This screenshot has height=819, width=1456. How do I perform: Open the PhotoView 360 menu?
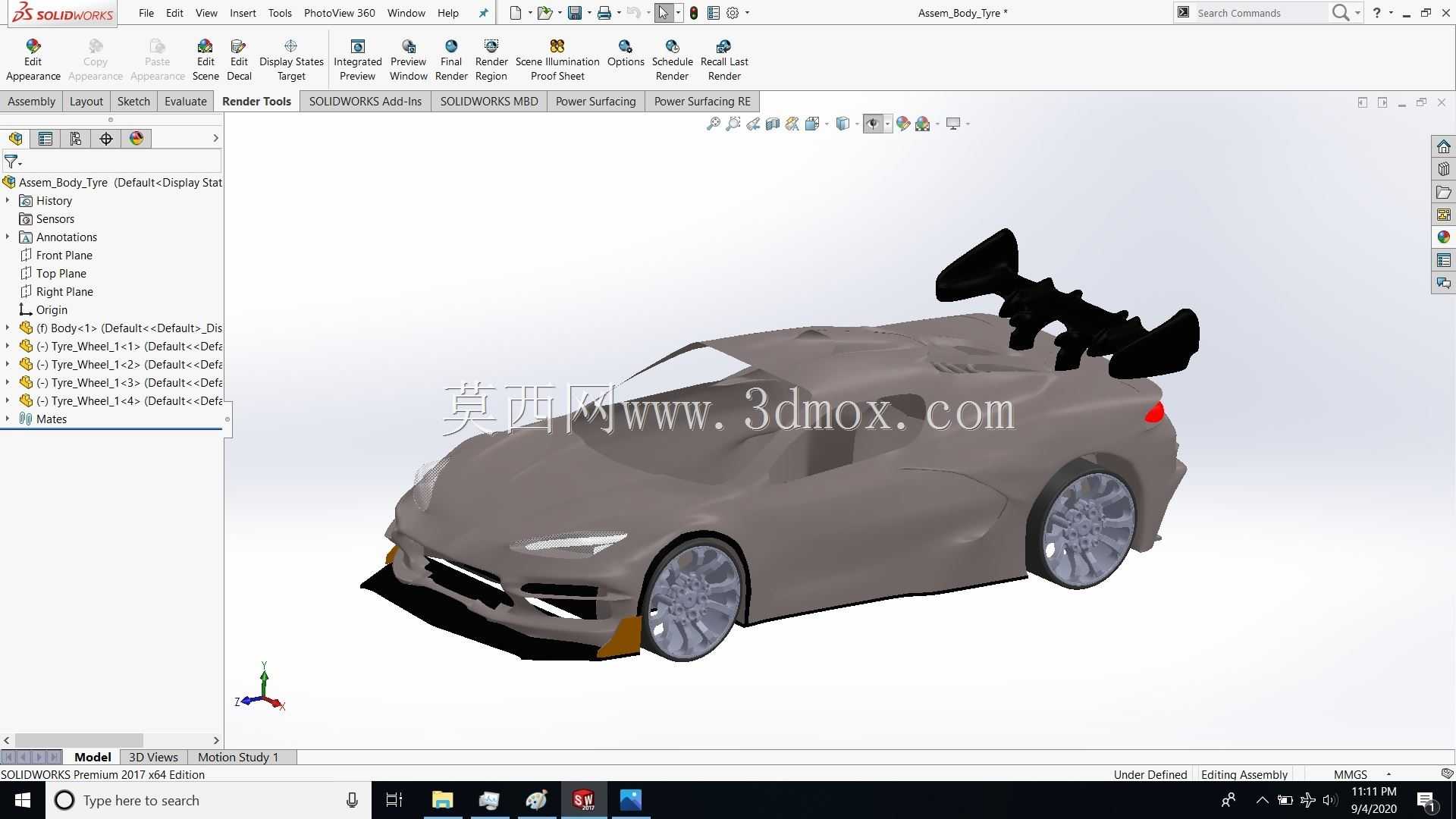[339, 13]
